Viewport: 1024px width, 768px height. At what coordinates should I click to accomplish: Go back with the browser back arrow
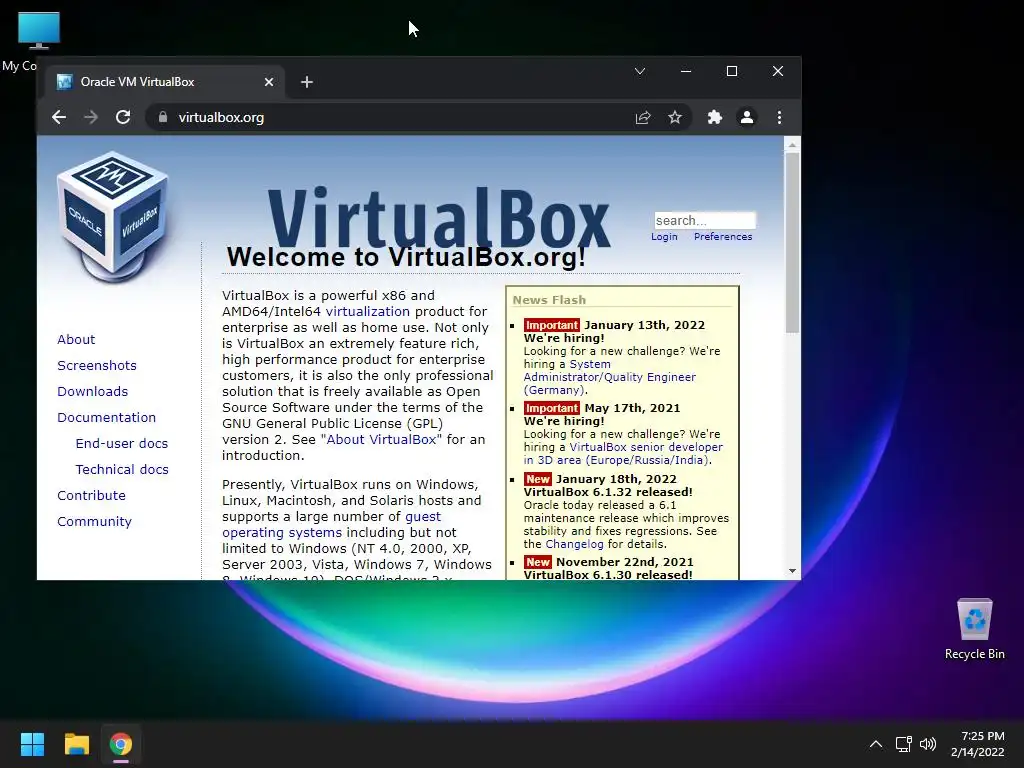[x=59, y=118]
